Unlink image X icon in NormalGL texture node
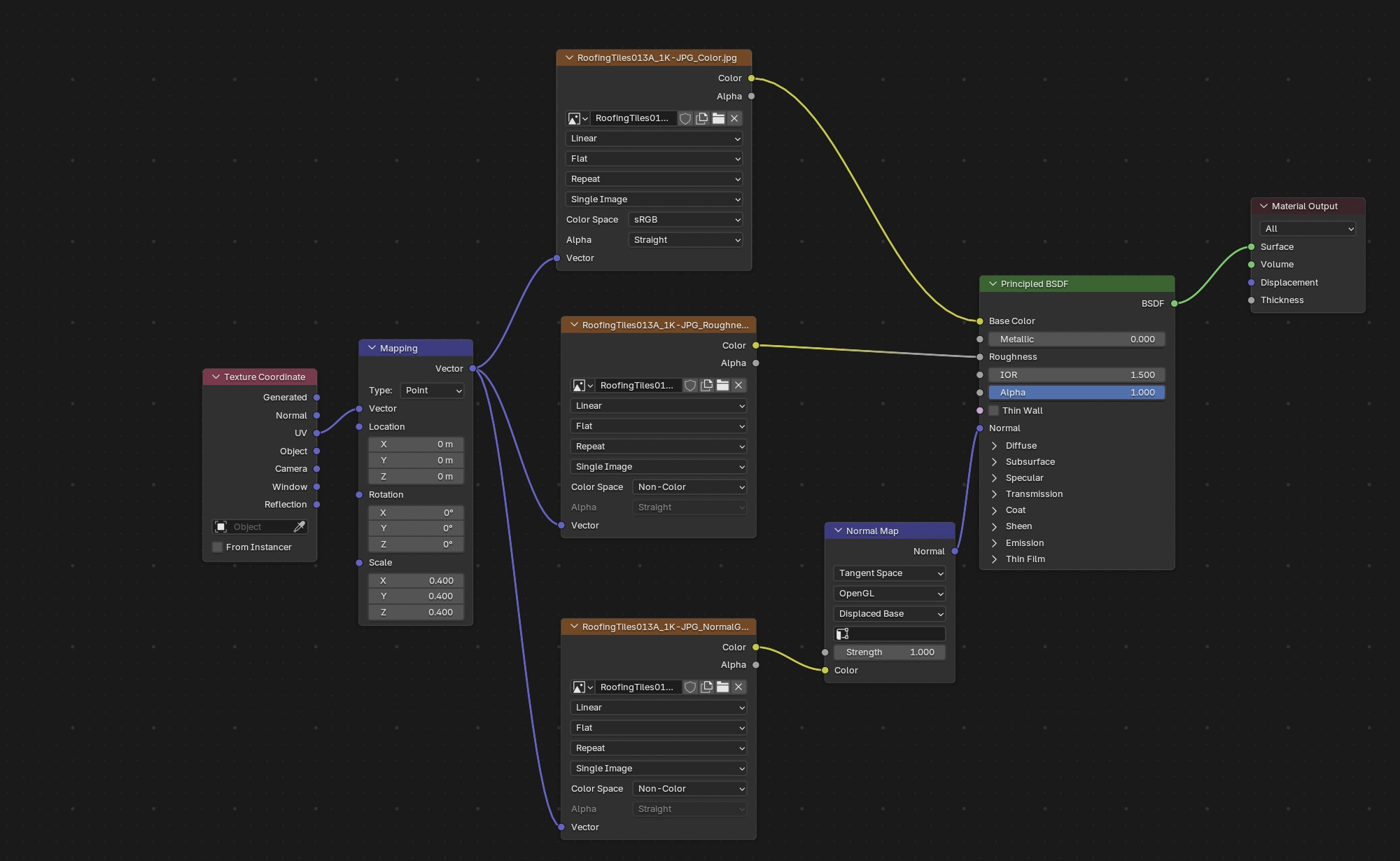Screen dimensions: 1400x861 tap(738, 687)
